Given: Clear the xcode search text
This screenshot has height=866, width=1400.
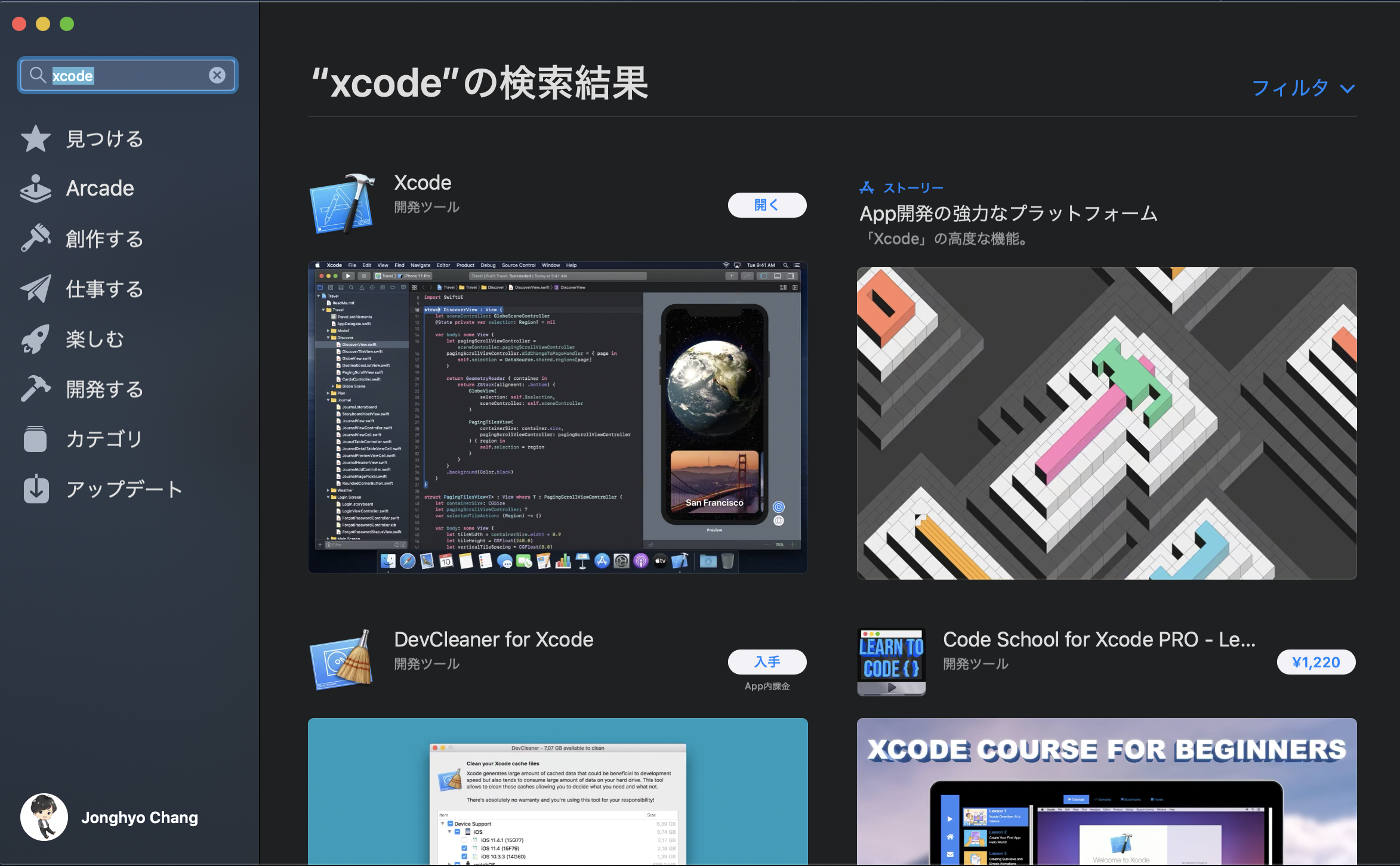Looking at the screenshot, I should click(x=217, y=75).
